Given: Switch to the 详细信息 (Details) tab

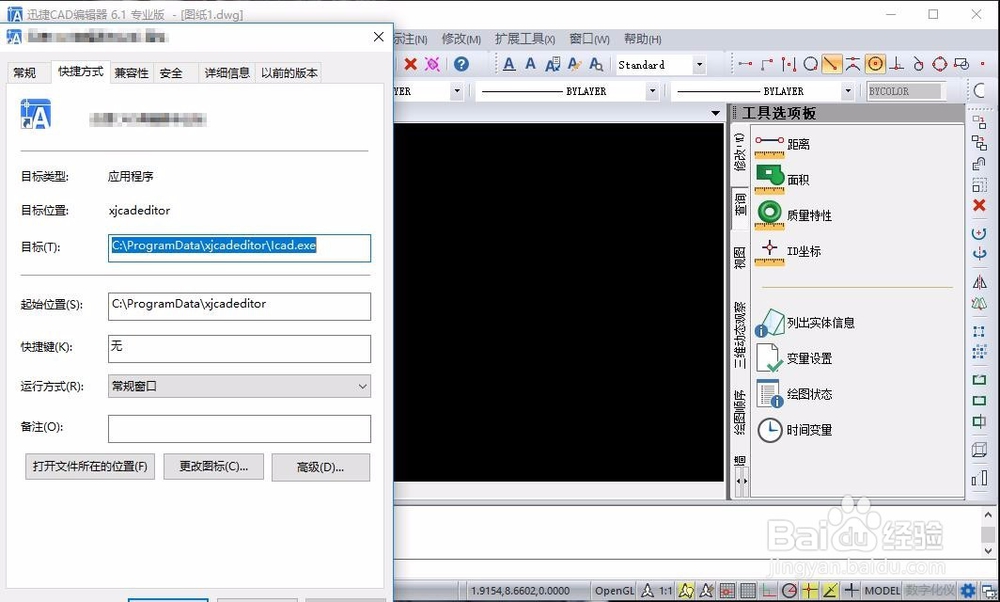Looking at the screenshot, I should [227, 73].
